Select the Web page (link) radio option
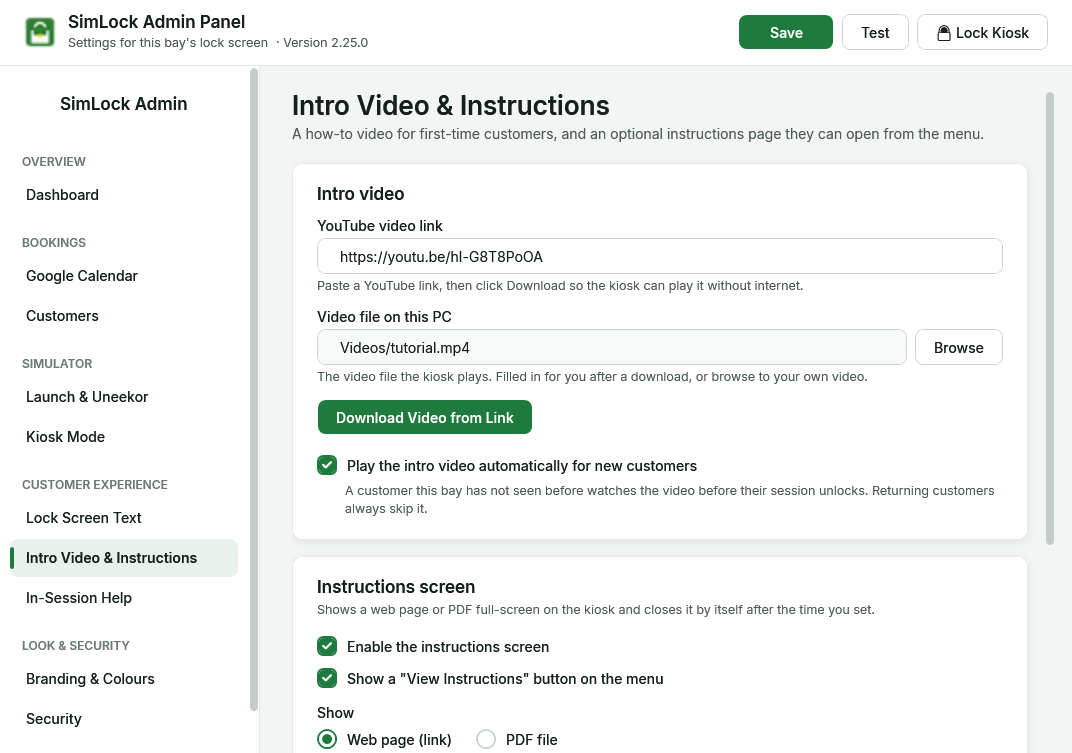Screen dimensions: 1072x753 point(327,739)
